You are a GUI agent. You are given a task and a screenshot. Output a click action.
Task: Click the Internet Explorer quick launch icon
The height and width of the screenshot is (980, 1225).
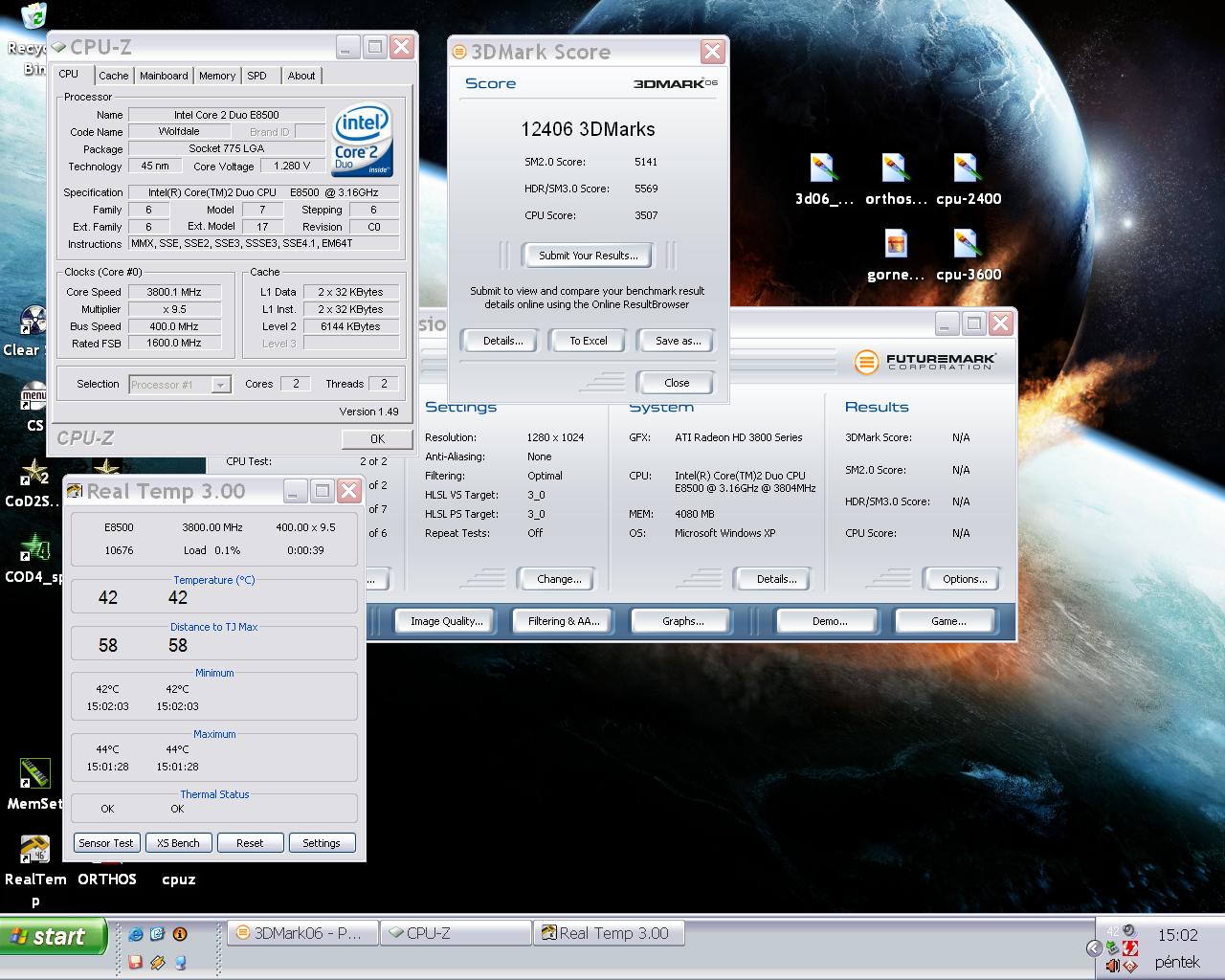coord(136,934)
